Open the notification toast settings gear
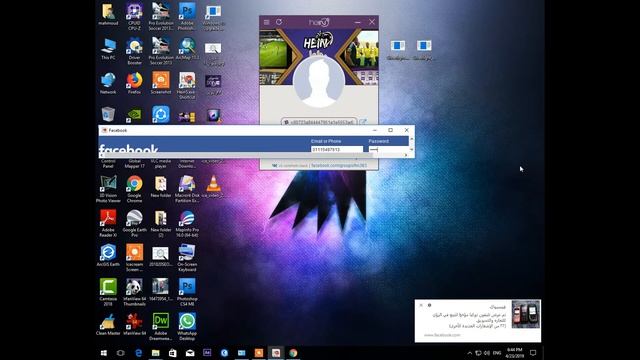This screenshot has height=360, width=640. (x=429, y=305)
